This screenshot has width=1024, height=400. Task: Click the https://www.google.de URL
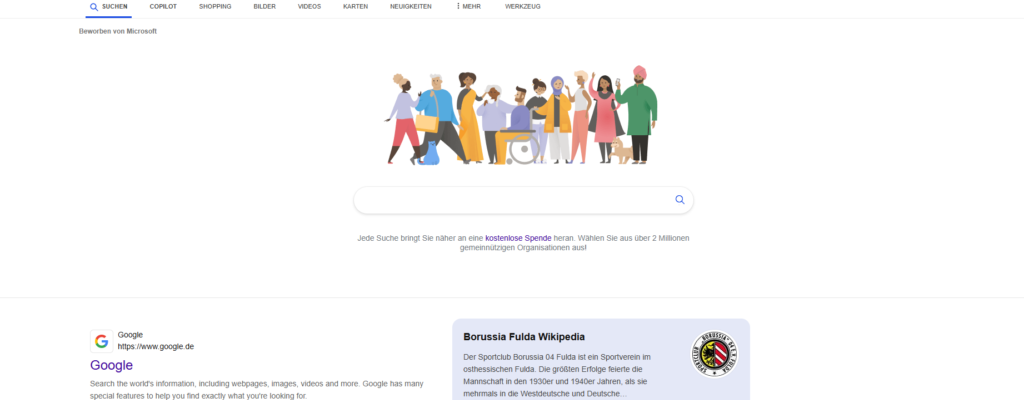[x=155, y=346]
